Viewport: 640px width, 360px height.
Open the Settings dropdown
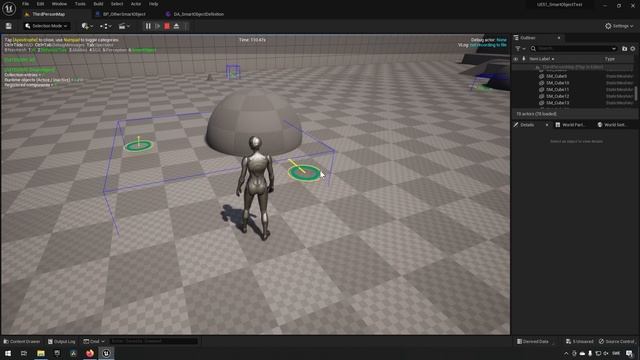(x=619, y=26)
